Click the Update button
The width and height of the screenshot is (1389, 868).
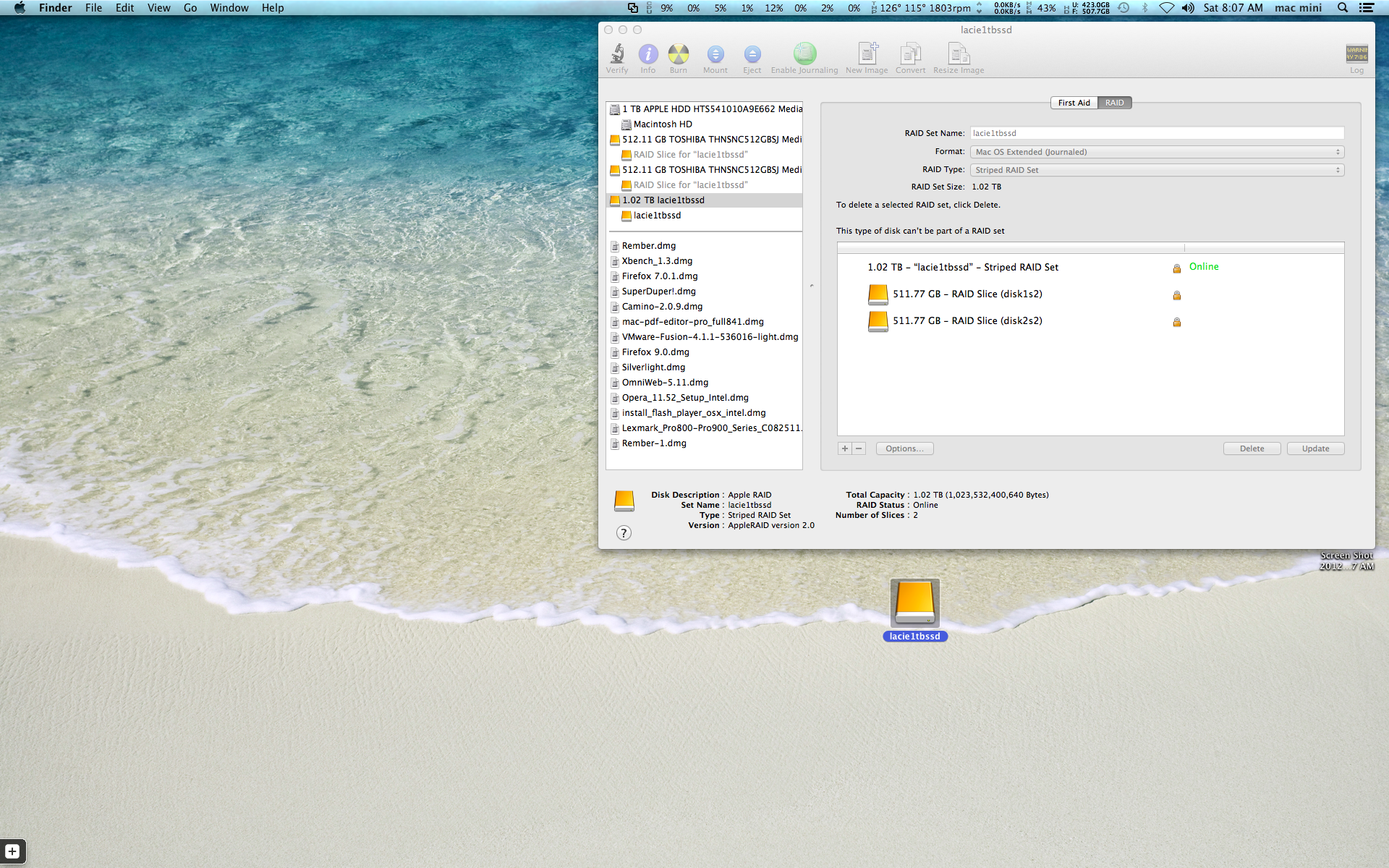click(x=1315, y=448)
